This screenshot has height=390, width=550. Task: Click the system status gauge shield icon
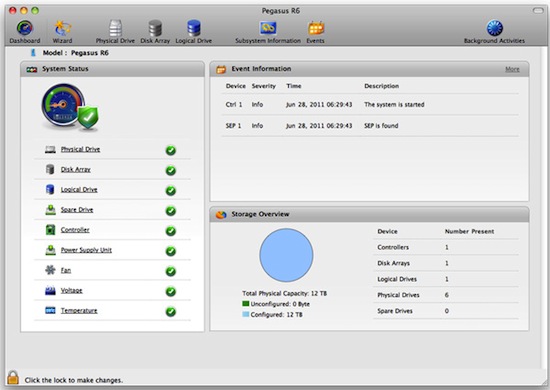70,108
